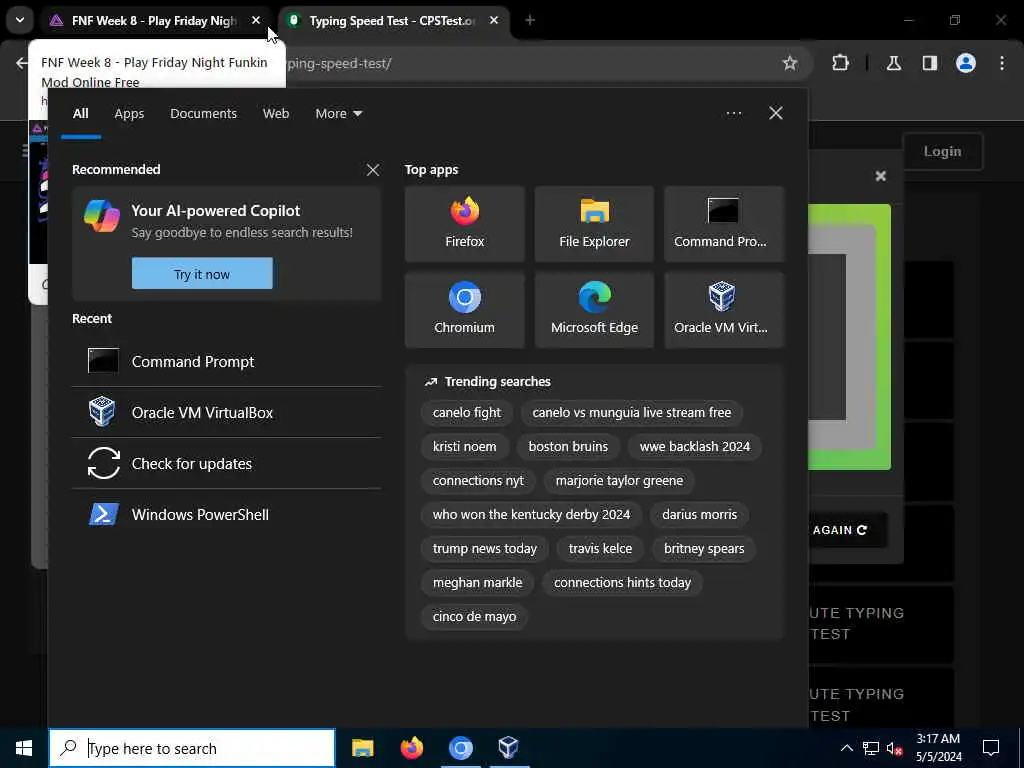Search trending topic boston bruins
Viewport: 1024px width, 768px height.
click(x=568, y=447)
